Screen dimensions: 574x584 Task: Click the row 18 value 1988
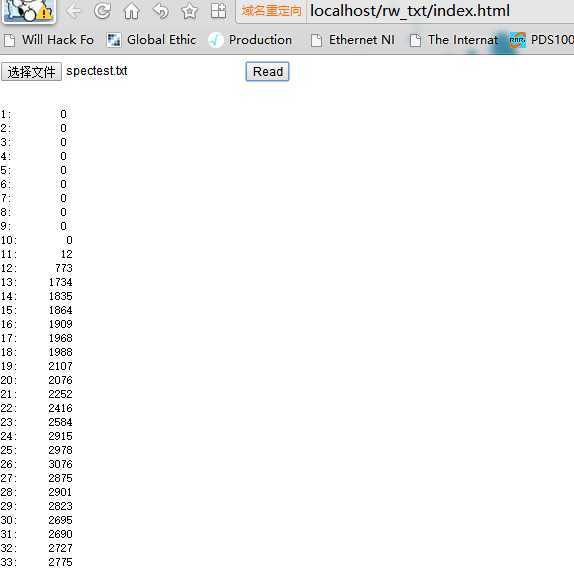[x=61, y=352]
